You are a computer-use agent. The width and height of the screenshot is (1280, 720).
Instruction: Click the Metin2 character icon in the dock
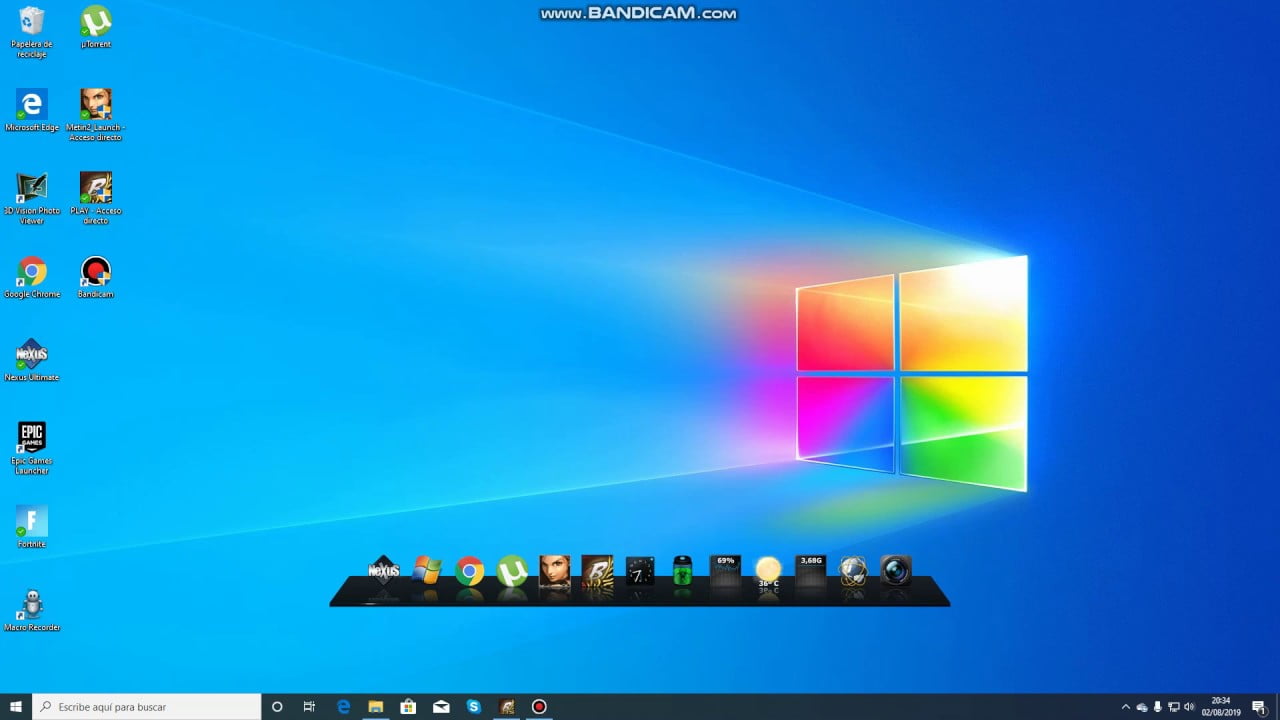(555, 571)
